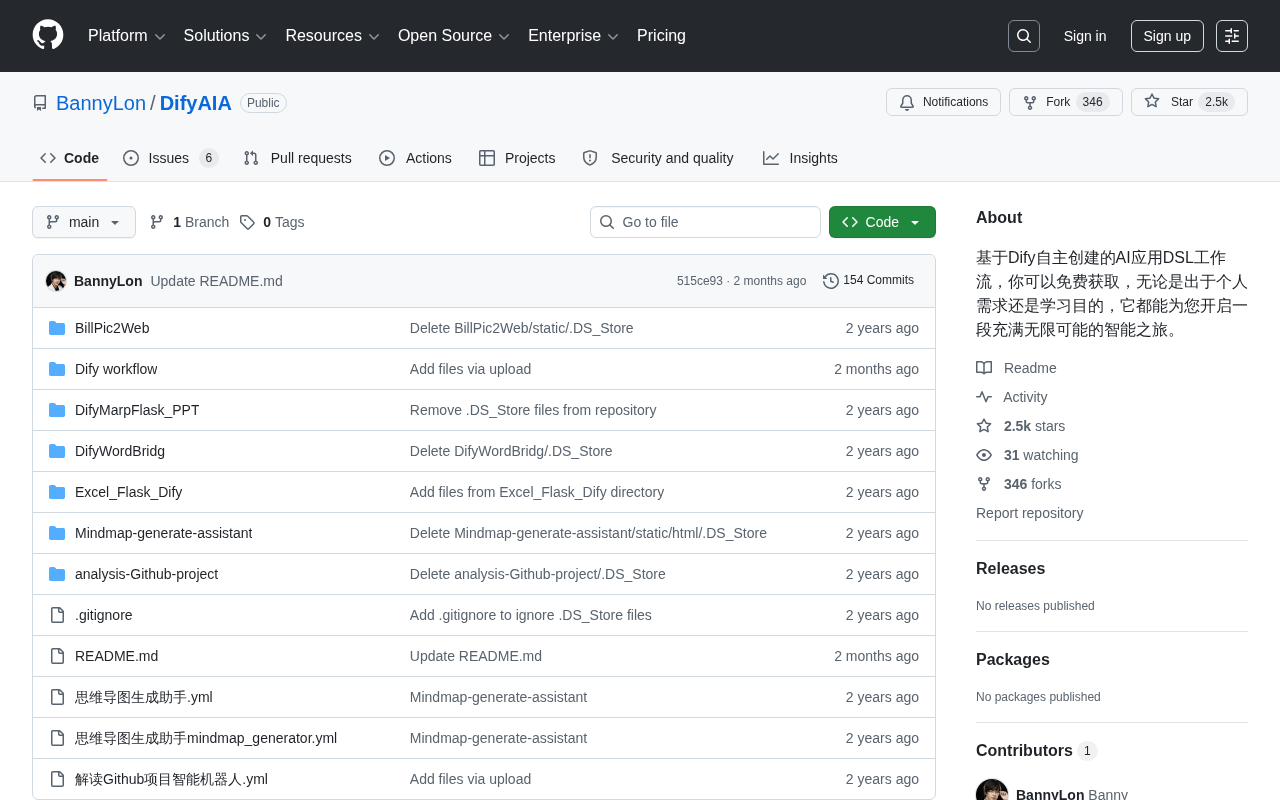Open commit 'Add .gitignore to ignore .DS_Store files'
This screenshot has width=1280, height=800.
pos(531,615)
